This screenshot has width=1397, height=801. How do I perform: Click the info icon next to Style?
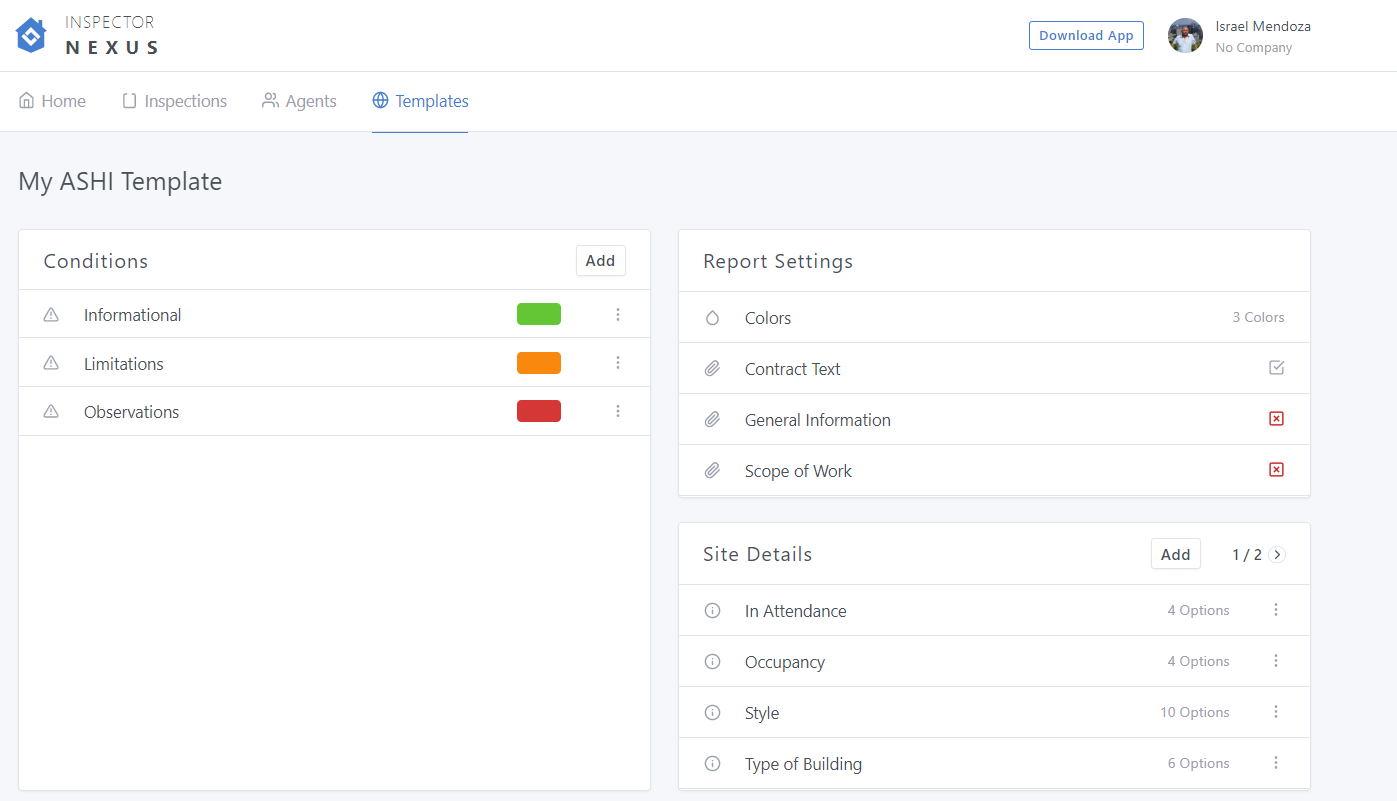pos(712,713)
